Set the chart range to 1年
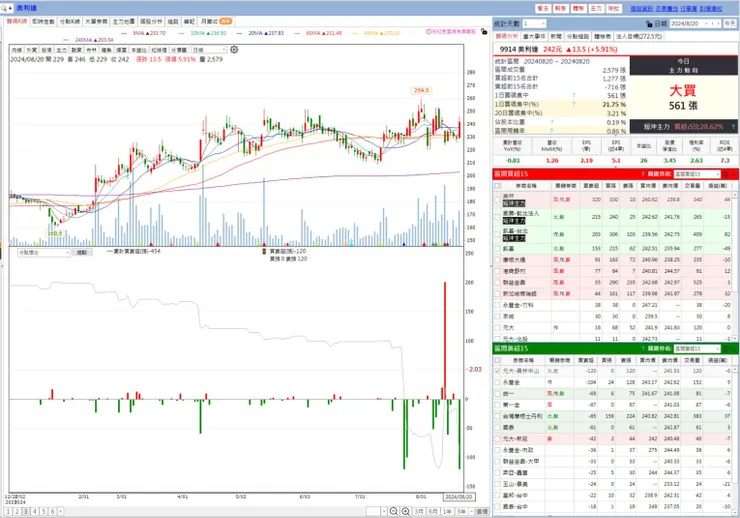740x518 pixels. (447, 511)
